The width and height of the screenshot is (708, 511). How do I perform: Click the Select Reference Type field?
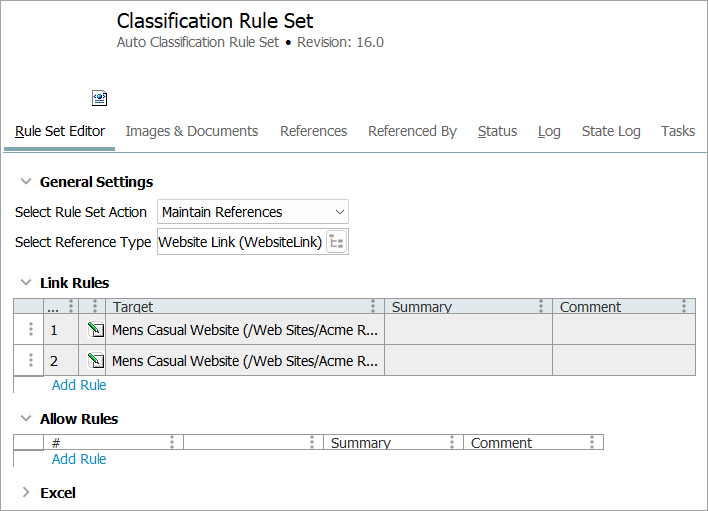(x=240, y=242)
